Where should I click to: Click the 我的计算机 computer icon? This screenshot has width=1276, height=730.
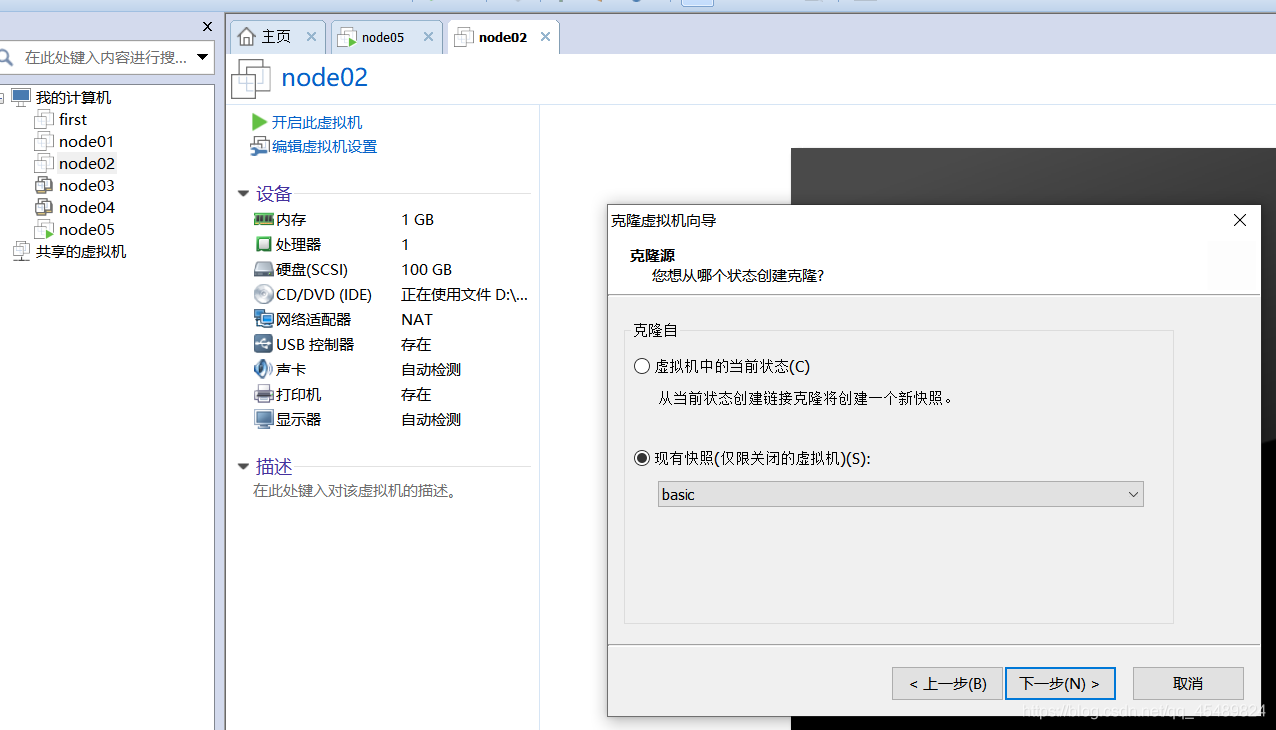(21, 97)
